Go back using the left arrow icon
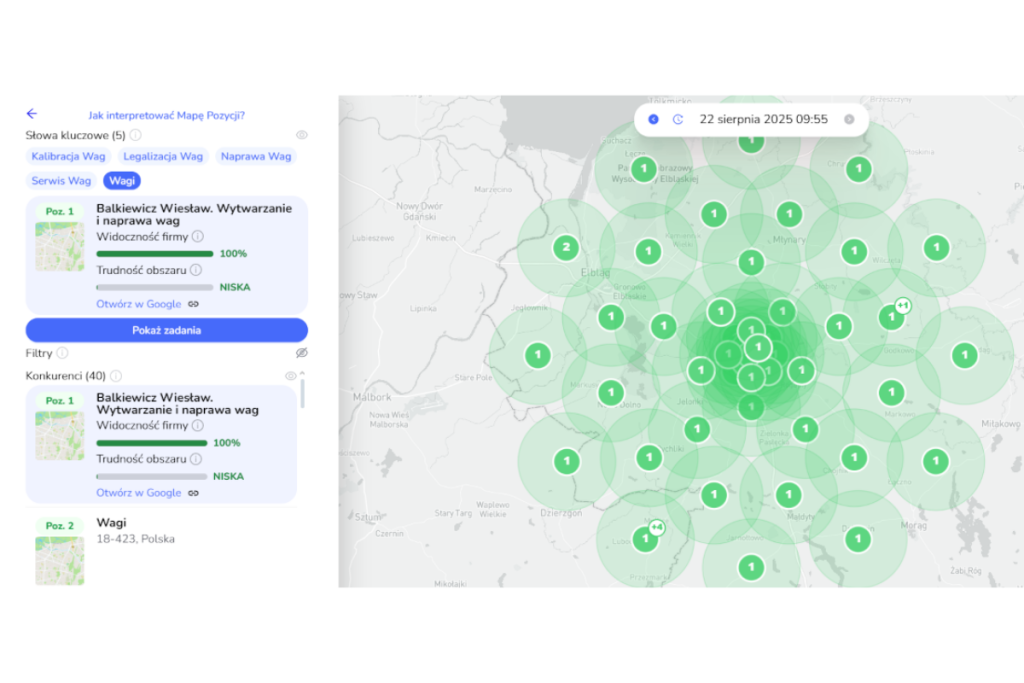1024x683 pixels. 31,114
